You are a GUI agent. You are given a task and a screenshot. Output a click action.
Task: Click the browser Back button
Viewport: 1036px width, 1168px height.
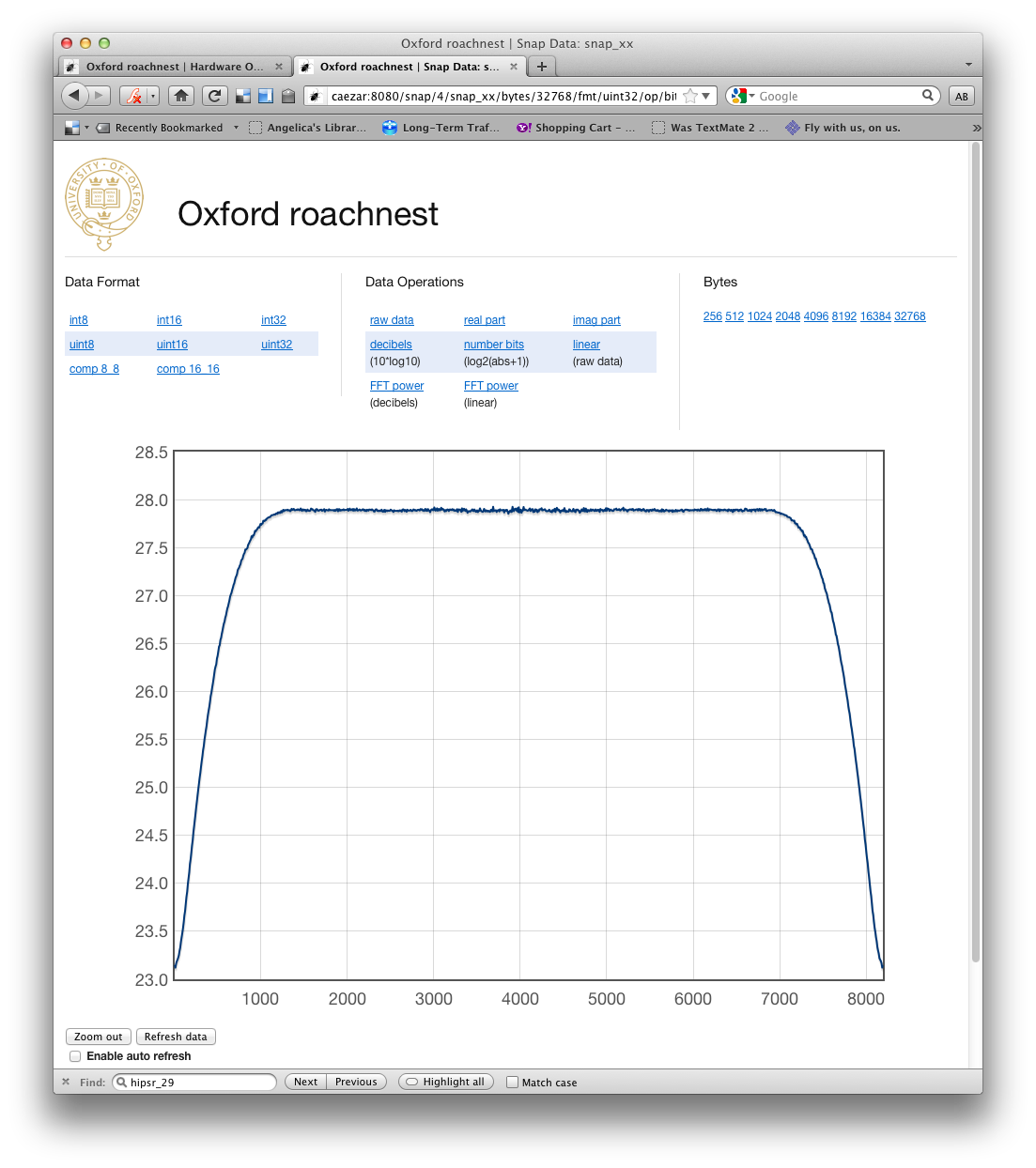pyautogui.click(x=75, y=96)
